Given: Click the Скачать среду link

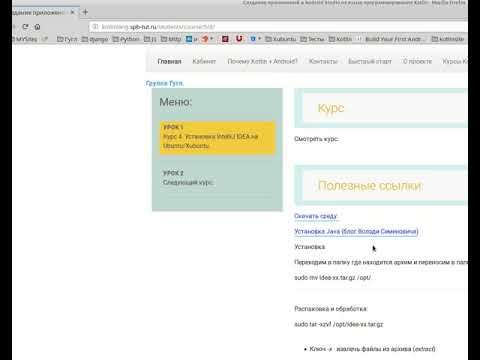Looking at the screenshot, I should (316, 216).
